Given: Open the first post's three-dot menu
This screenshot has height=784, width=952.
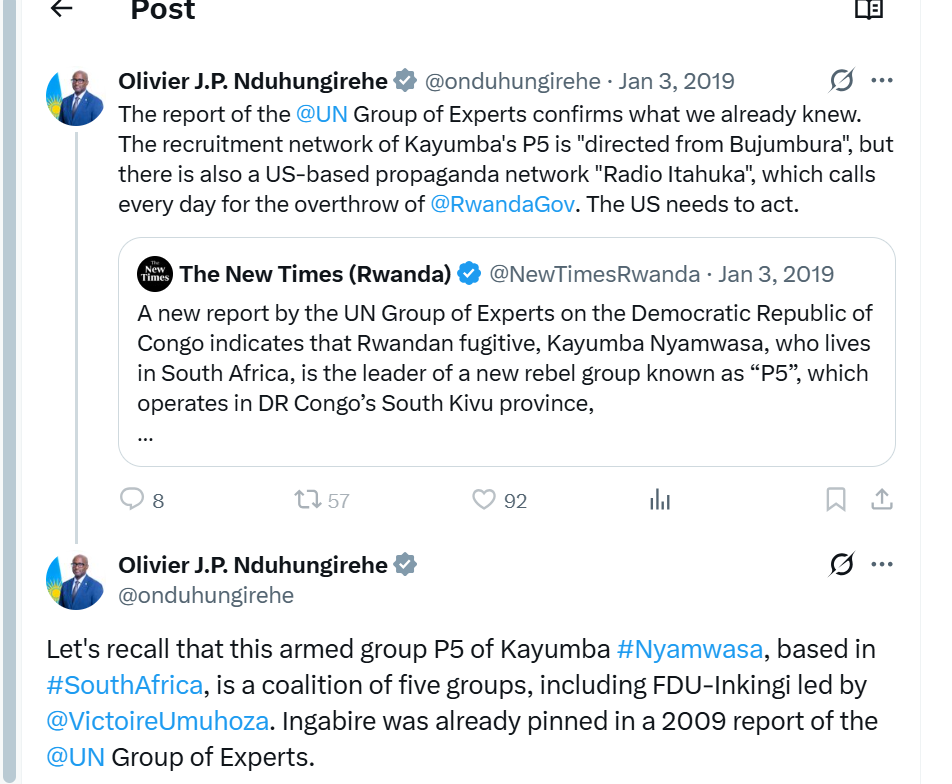Looking at the screenshot, I should click(881, 80).
